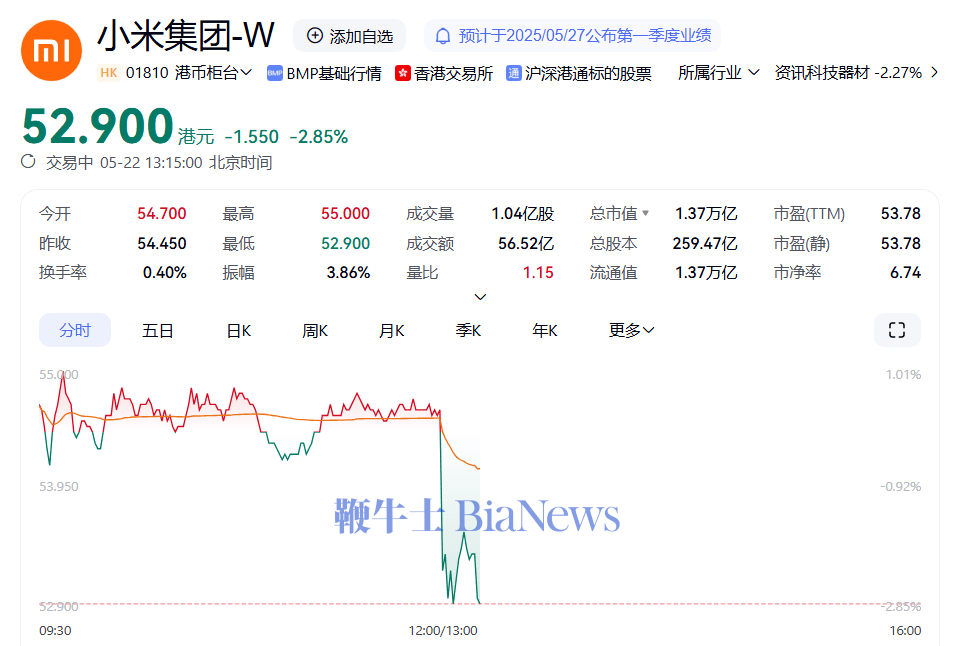Click the 1.01% percent axis label
The width and height of the screenshot is (955, 646).
pos(903,374)
